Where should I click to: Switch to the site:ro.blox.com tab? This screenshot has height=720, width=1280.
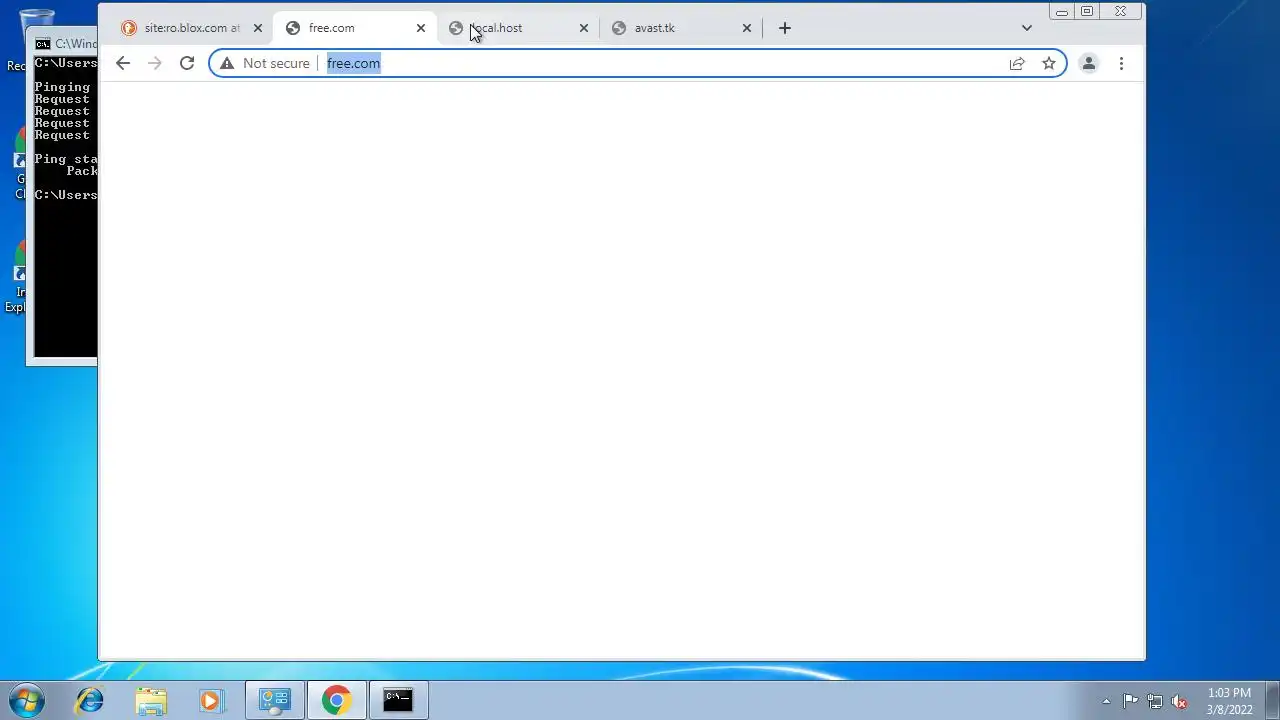coord(191,28)
